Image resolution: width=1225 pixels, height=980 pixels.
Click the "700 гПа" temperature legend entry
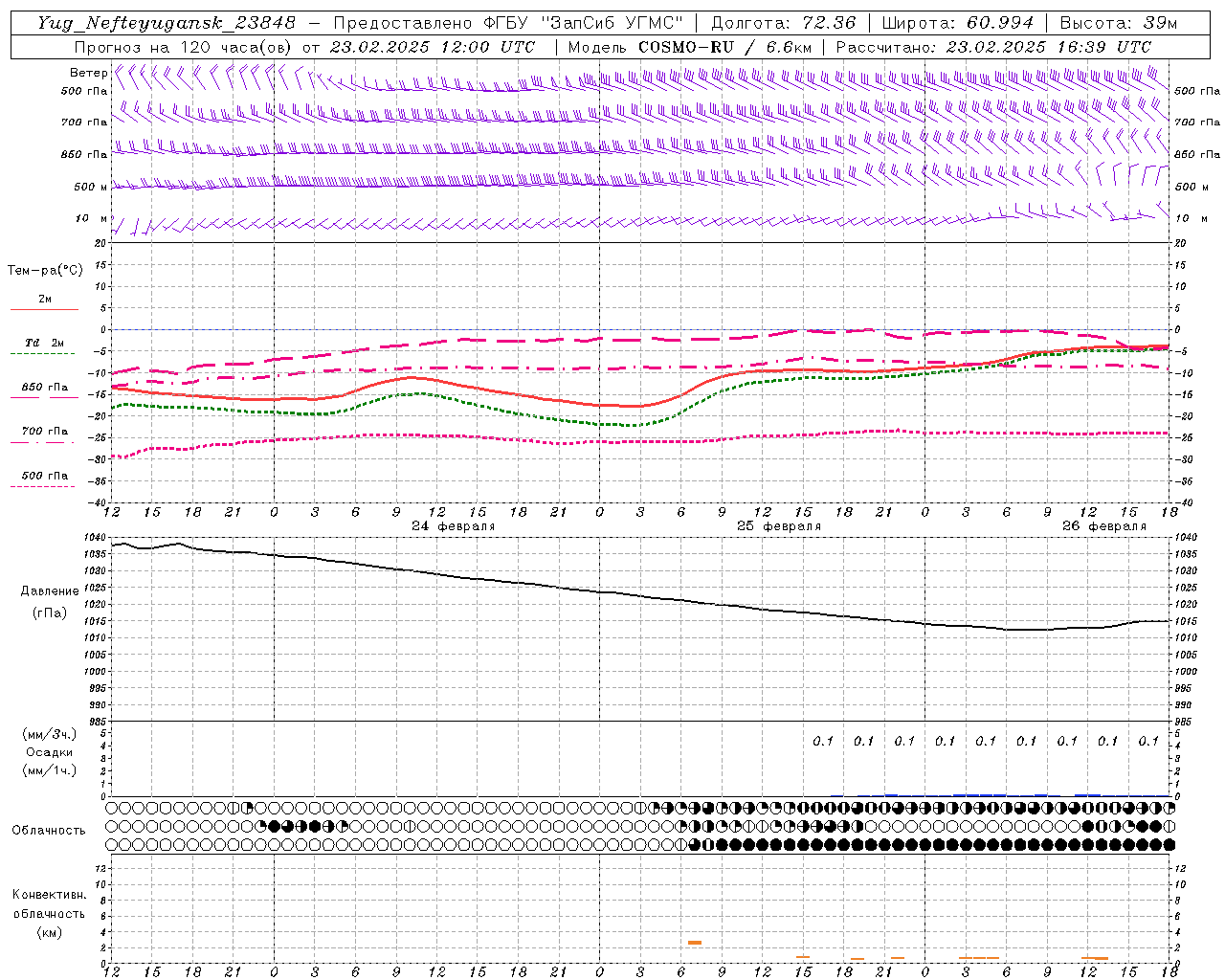click(45, 431)
